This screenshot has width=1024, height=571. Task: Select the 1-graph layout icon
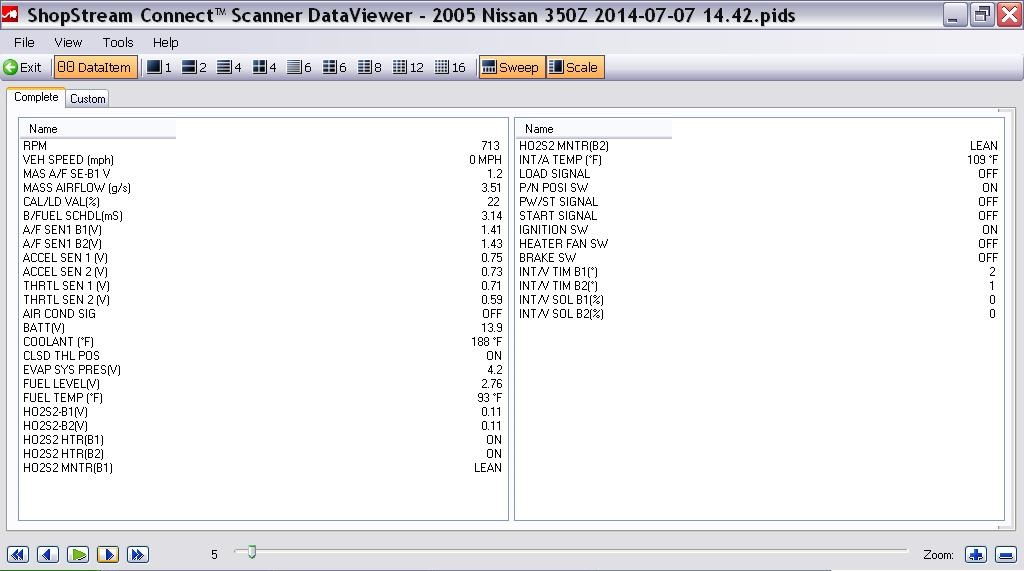pos(159,67)
